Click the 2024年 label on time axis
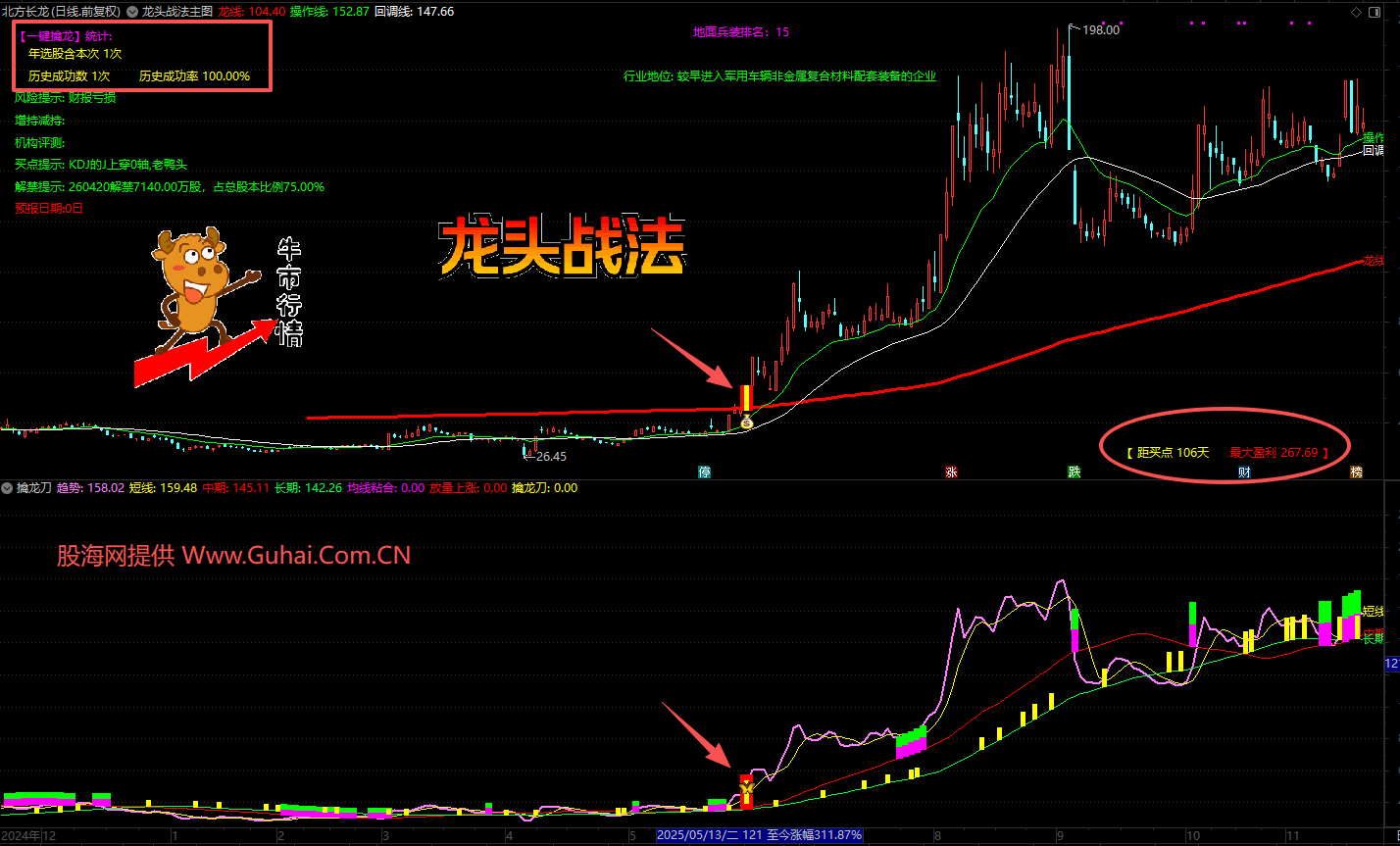This screenshot has height=846, width=1400. point(24,836)
